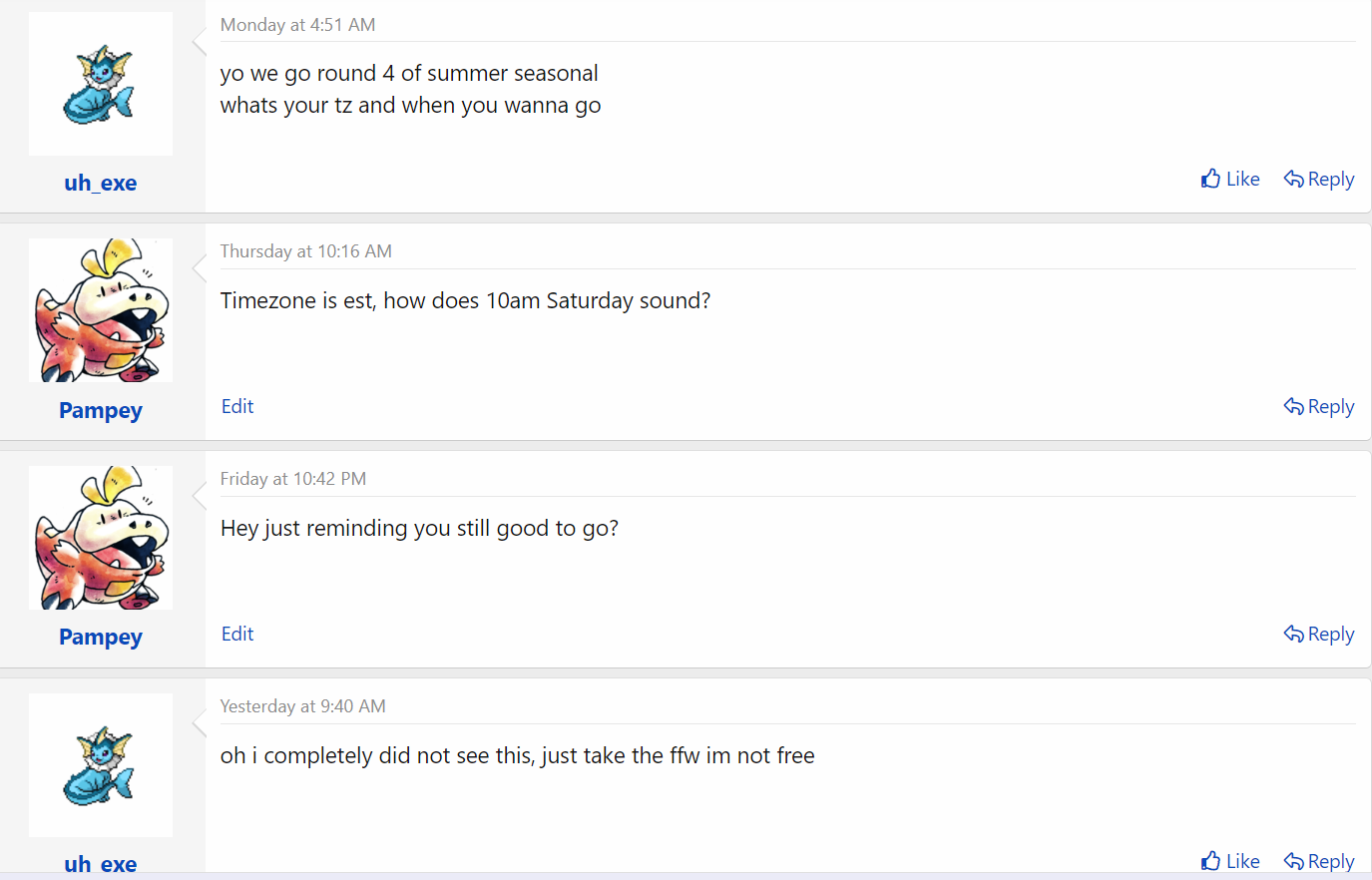1372x880 pixels.
Task: Click the "Friday at 10:42 PM" timestamp
Action: click(x=292, y=479)
